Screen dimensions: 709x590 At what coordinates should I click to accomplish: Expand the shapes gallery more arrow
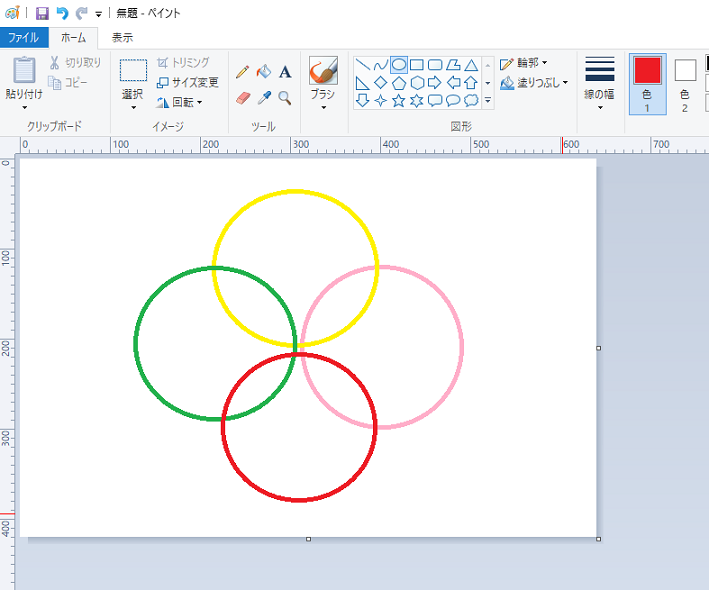click(488, 101)
